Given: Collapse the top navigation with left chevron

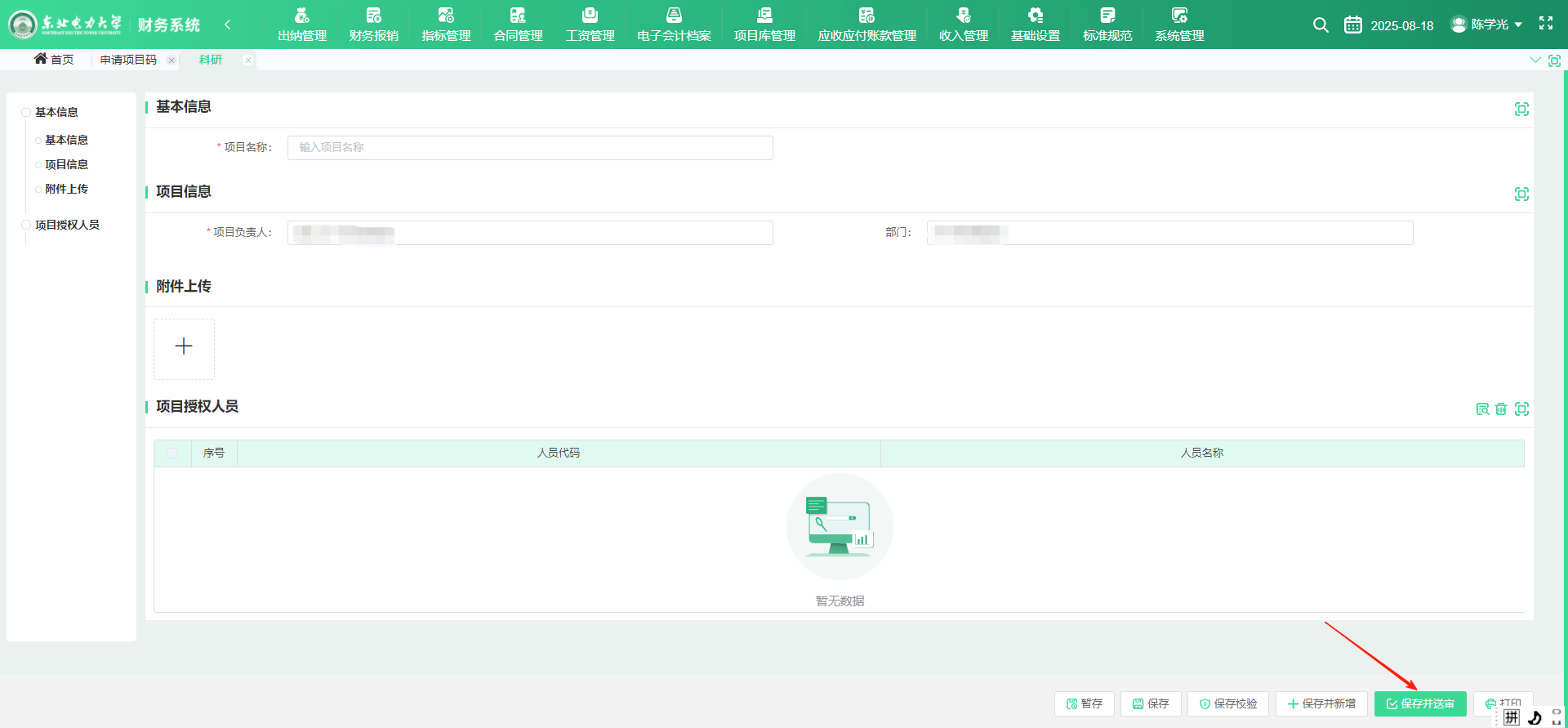Looking at the screenshot, I should [228, 25].
